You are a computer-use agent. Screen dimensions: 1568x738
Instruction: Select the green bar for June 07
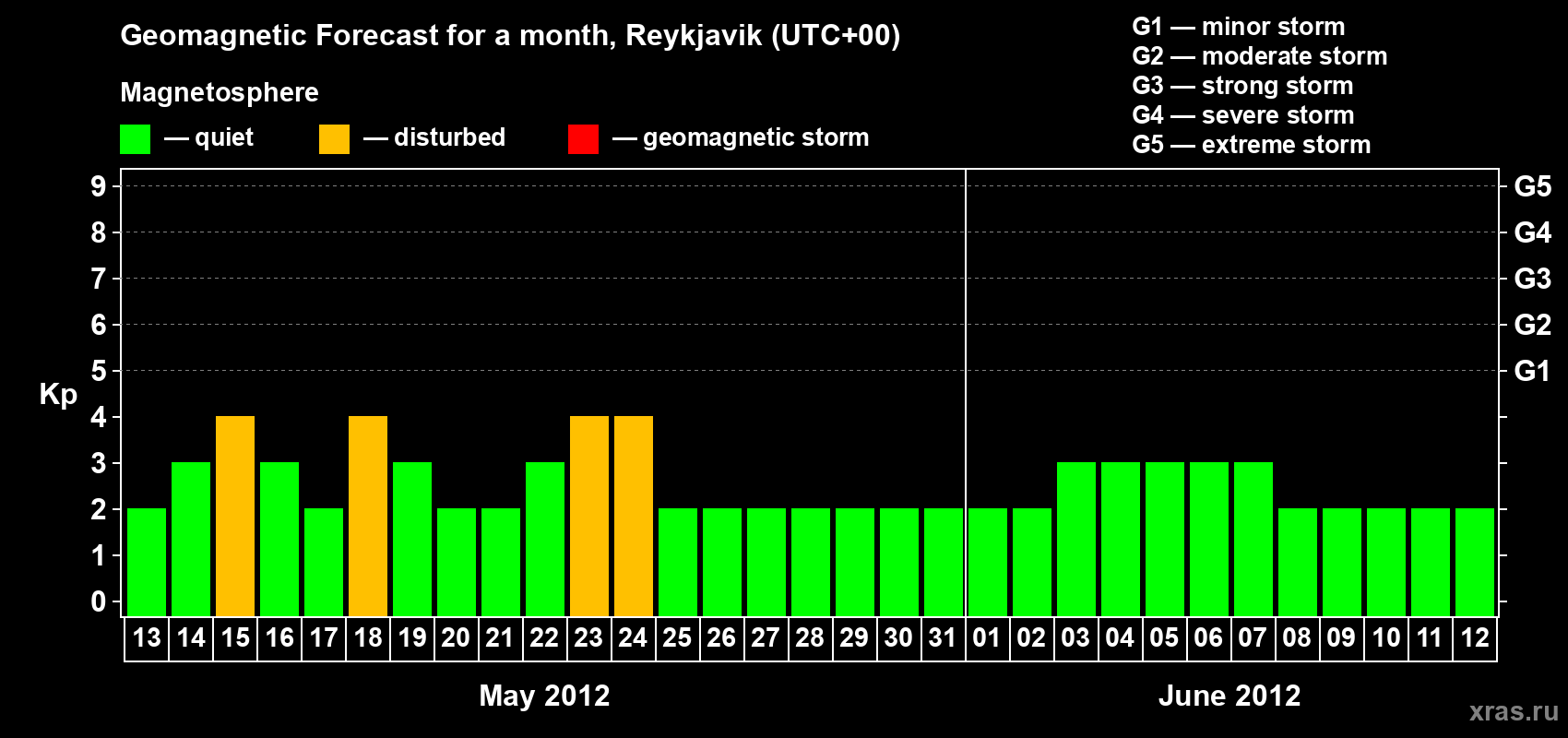click(1253, 540)
